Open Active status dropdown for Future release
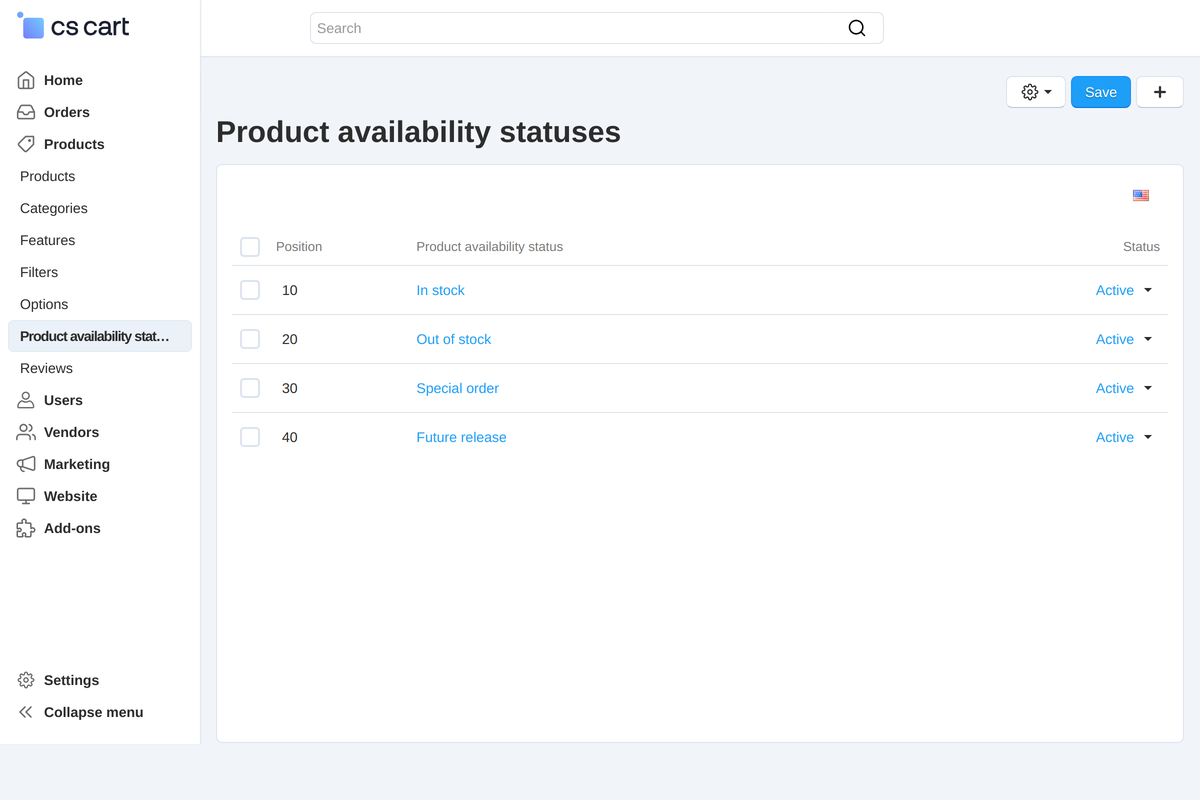Image resolution: width=1200 pixels, height=800 pixels. pyautogui.click(x=1124, y=437)
